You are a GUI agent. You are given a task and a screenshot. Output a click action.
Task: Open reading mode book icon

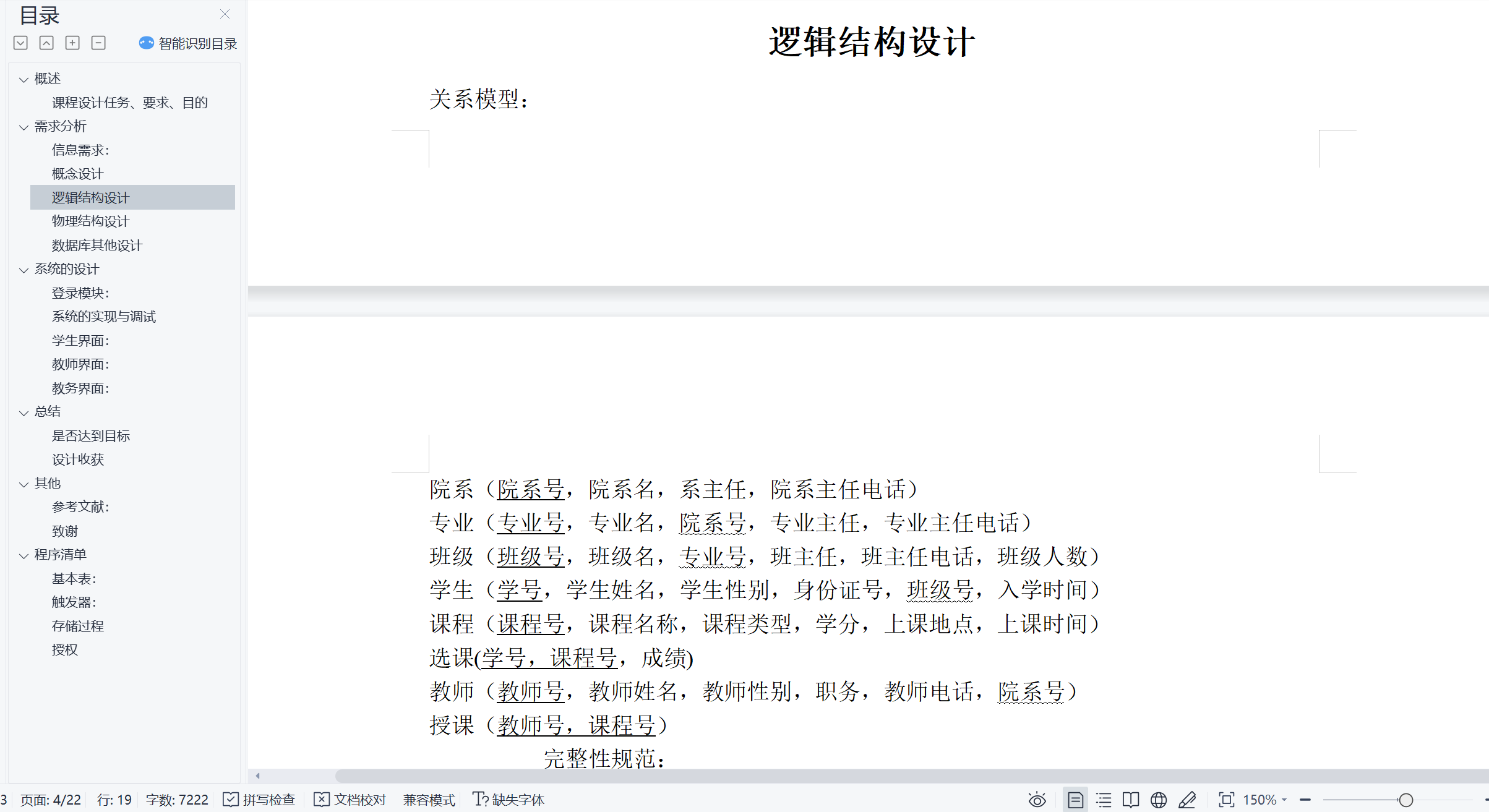point(1131,800)
